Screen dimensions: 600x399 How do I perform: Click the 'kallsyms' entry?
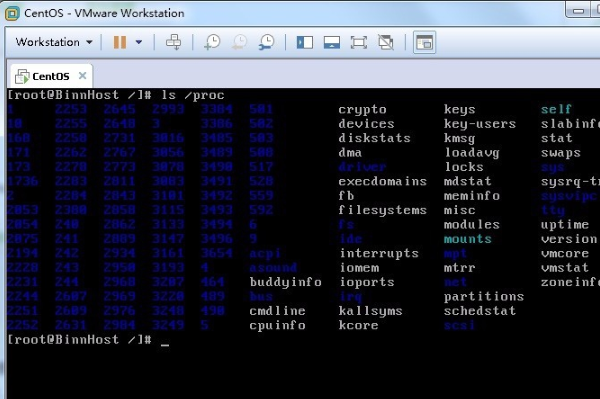click(370, 311)
